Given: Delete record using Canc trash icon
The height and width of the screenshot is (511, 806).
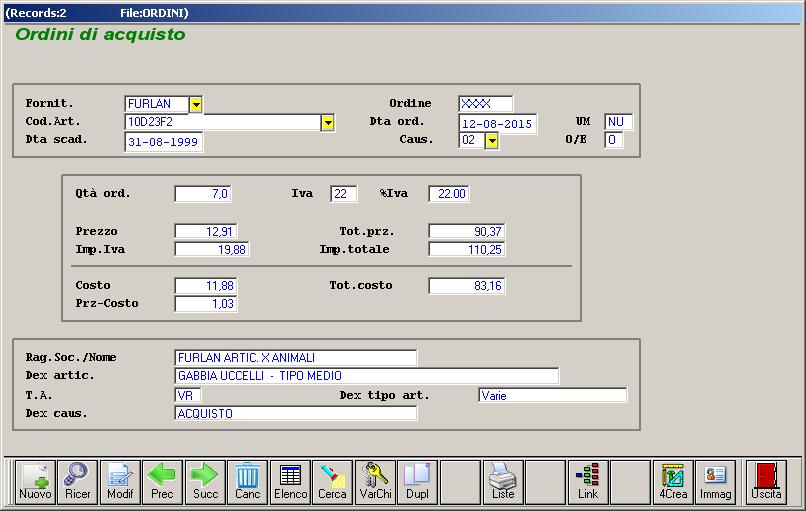Looking at the screenshot, I should [x=248, y=482].
